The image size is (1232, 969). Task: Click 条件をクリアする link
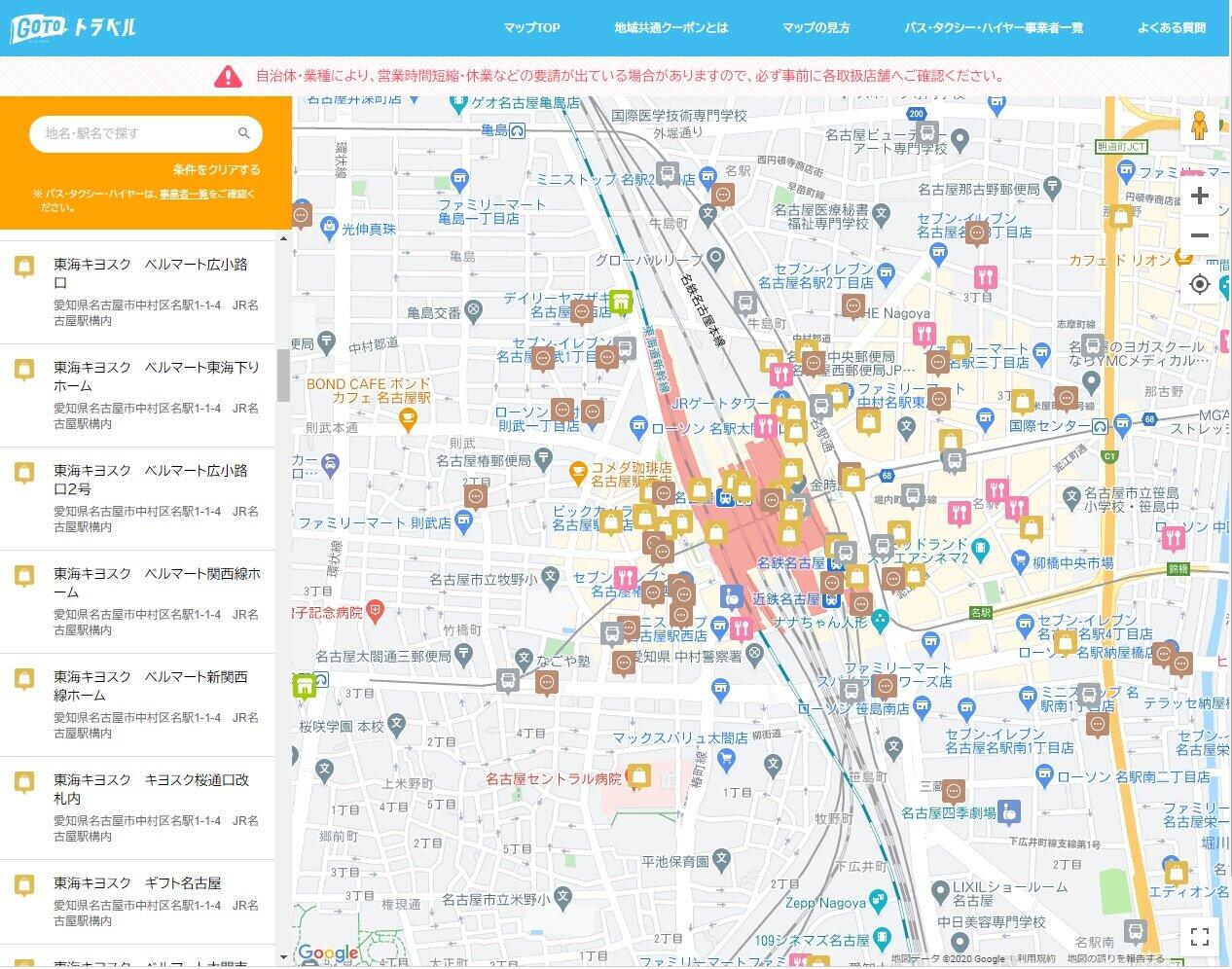[x=216, y=169]
